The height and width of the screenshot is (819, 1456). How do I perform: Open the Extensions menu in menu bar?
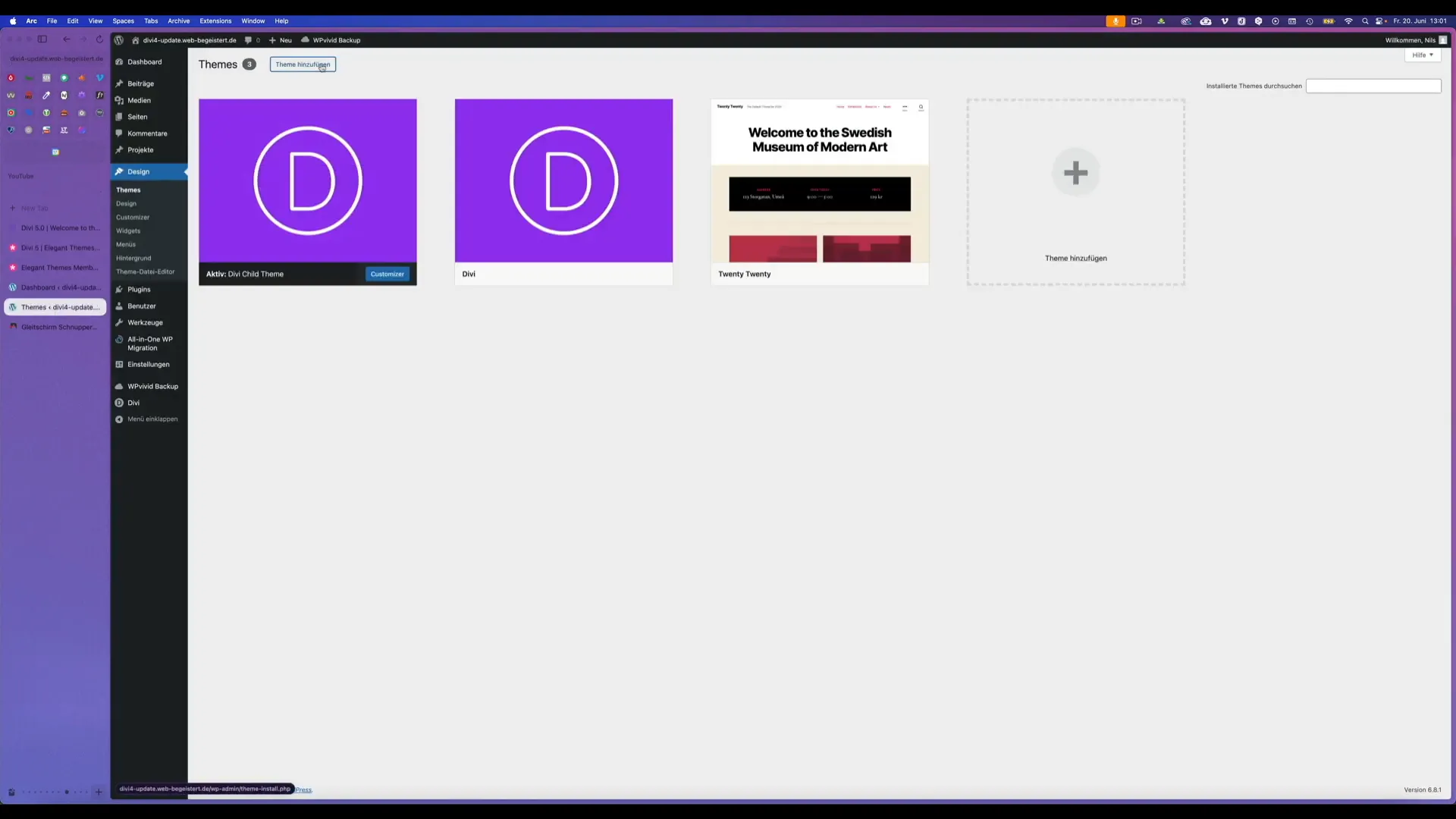215,21
